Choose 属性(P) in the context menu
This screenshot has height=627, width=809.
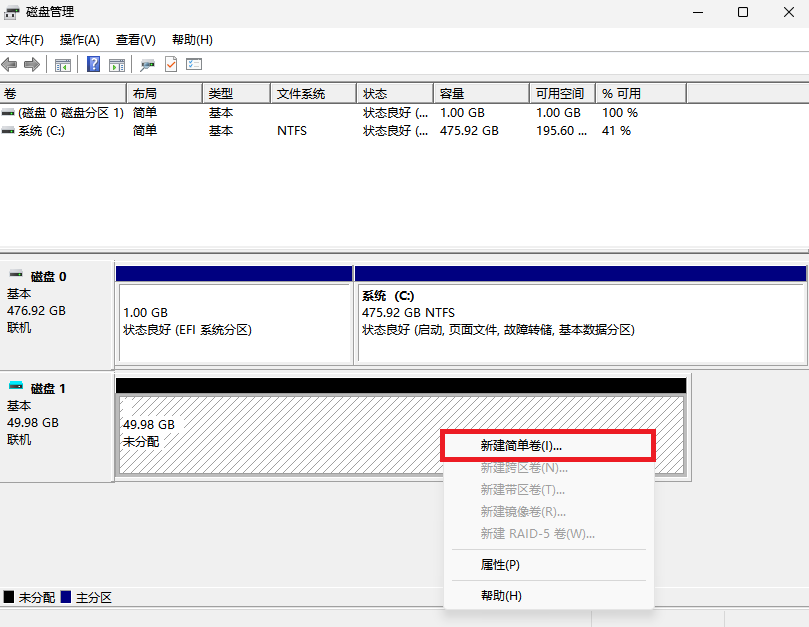coord(500,565)
